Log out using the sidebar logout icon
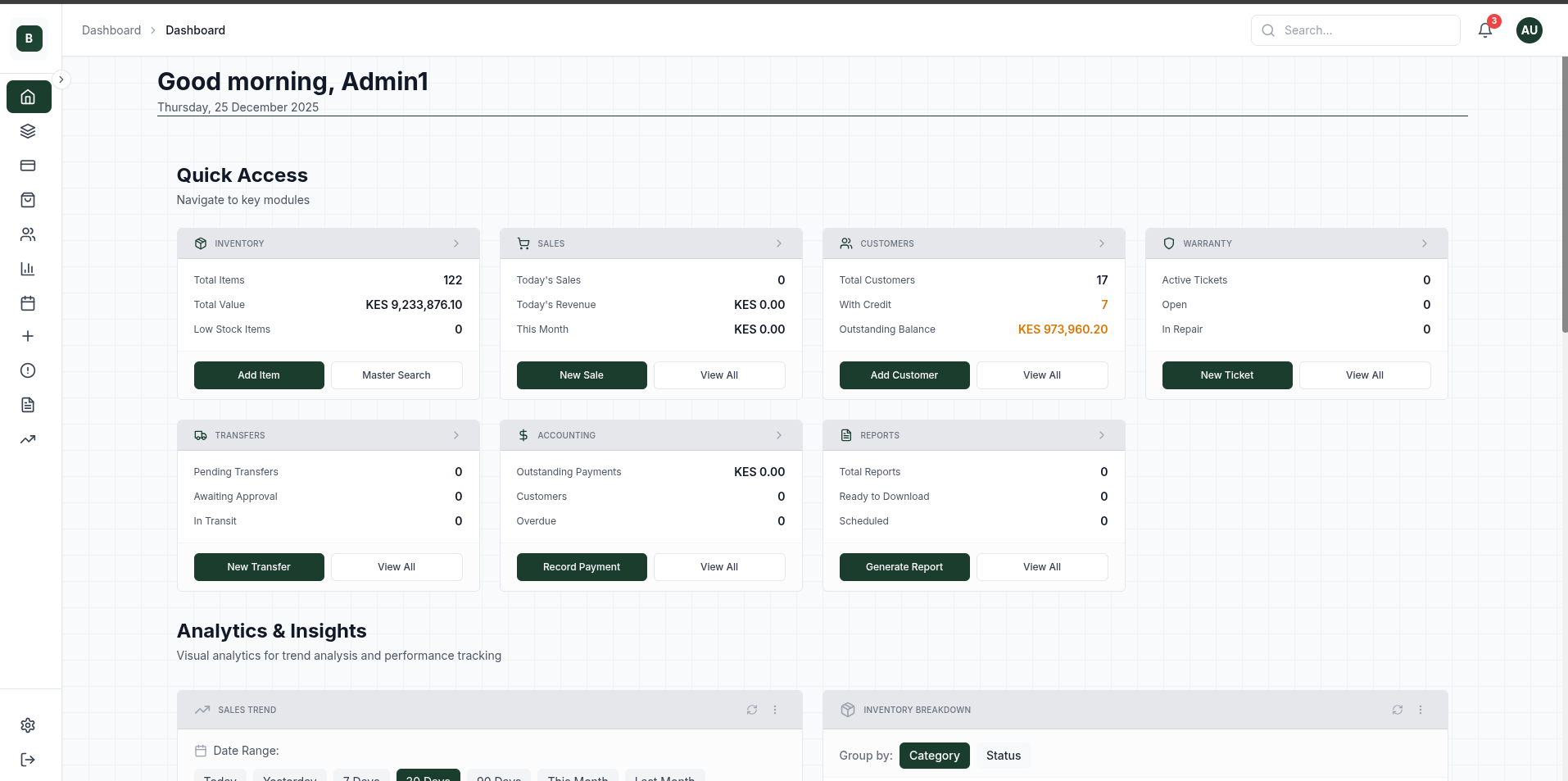 (x=28, y=760)
